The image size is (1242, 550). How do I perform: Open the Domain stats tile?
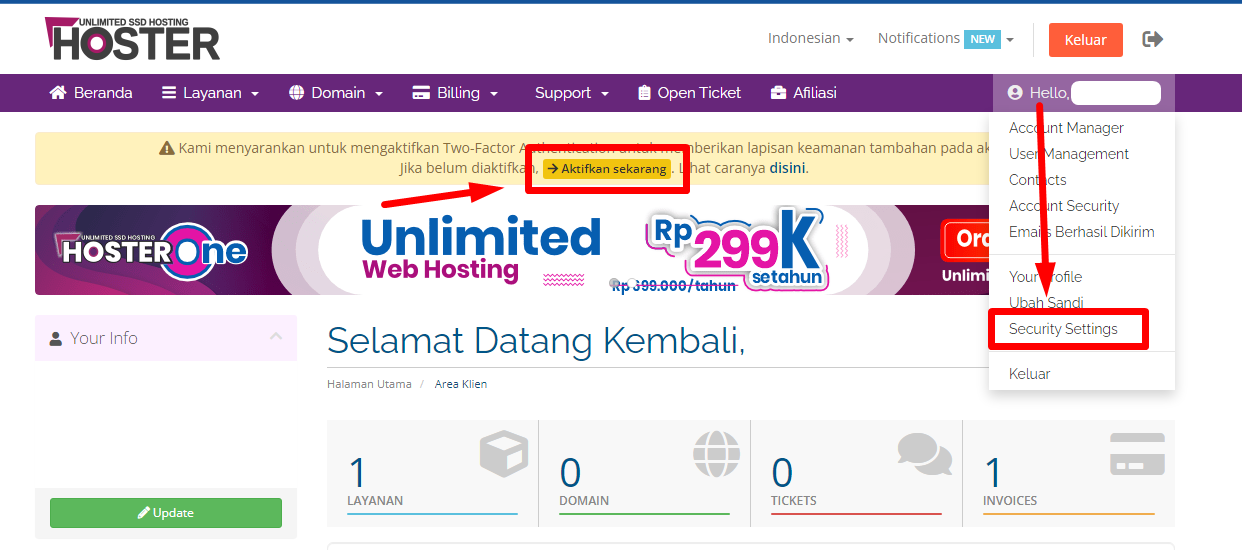click(644, 473)
